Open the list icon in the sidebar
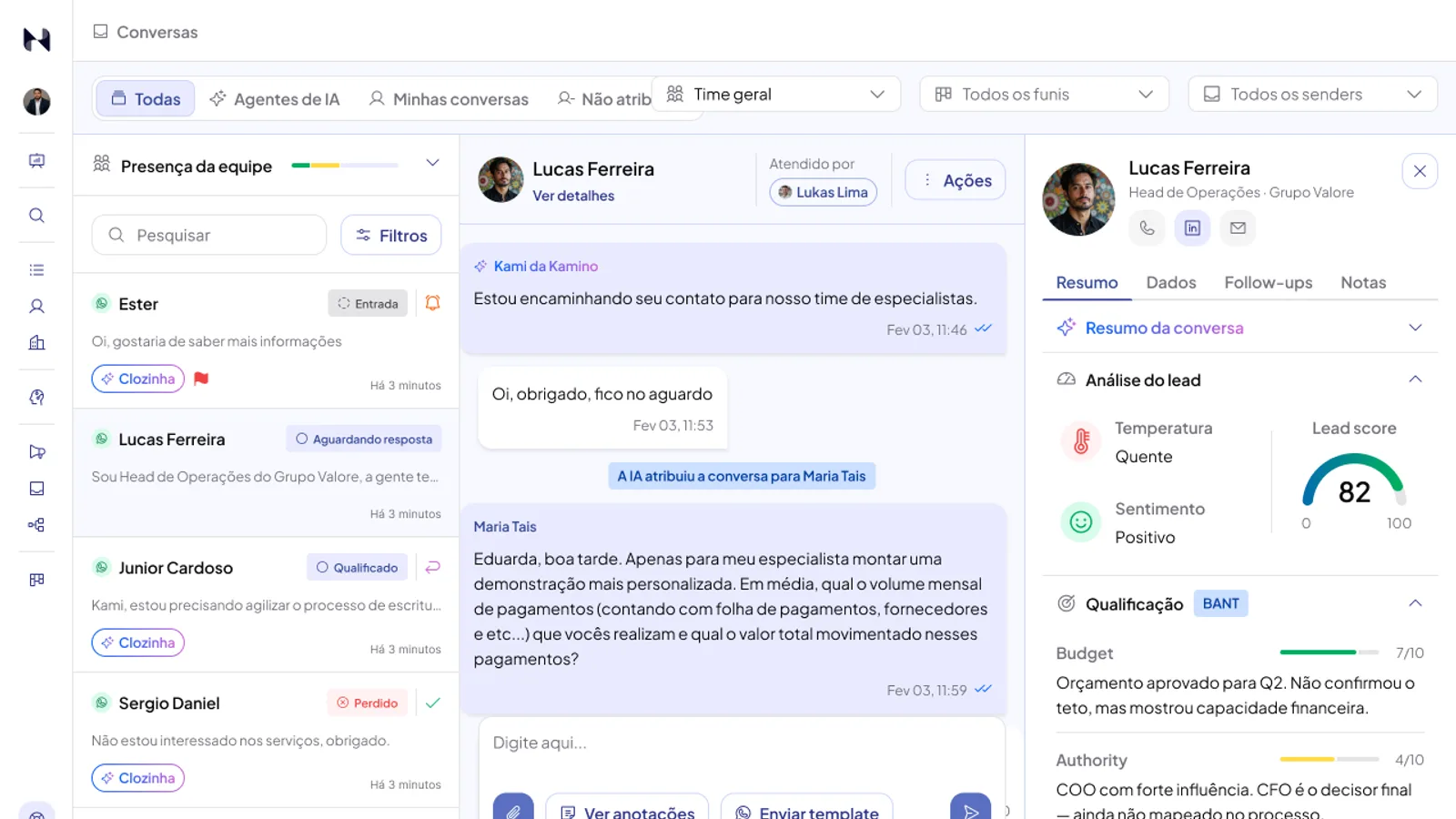The height and width of the screenshot is (819, 1456). (36, 270)
